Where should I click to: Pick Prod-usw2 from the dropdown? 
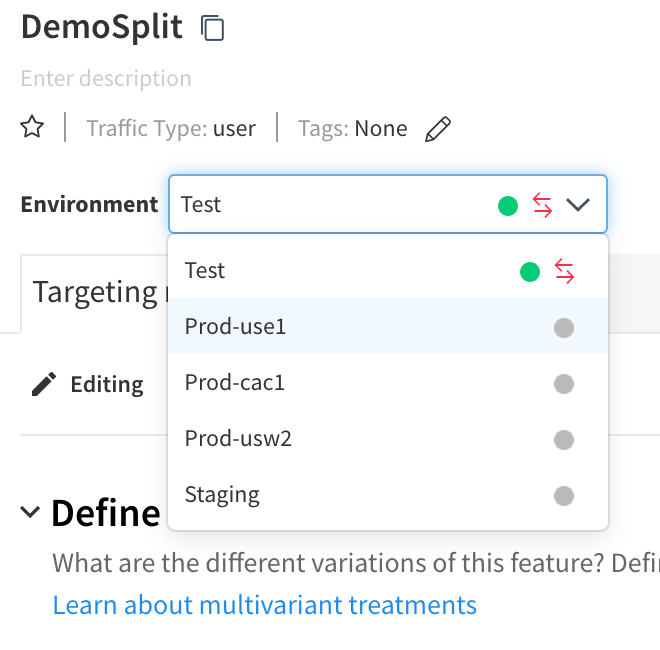[x=238, y=439]
